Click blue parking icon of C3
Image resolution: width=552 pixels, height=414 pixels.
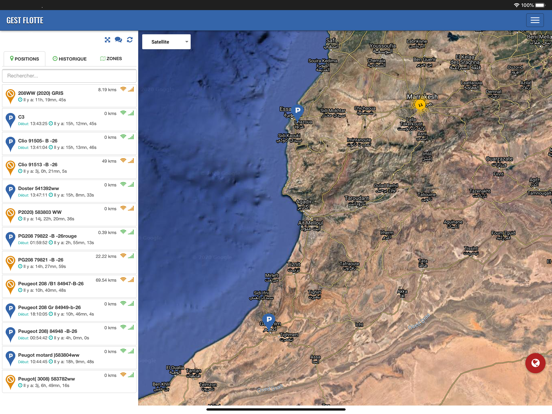(x=11, y=120)
